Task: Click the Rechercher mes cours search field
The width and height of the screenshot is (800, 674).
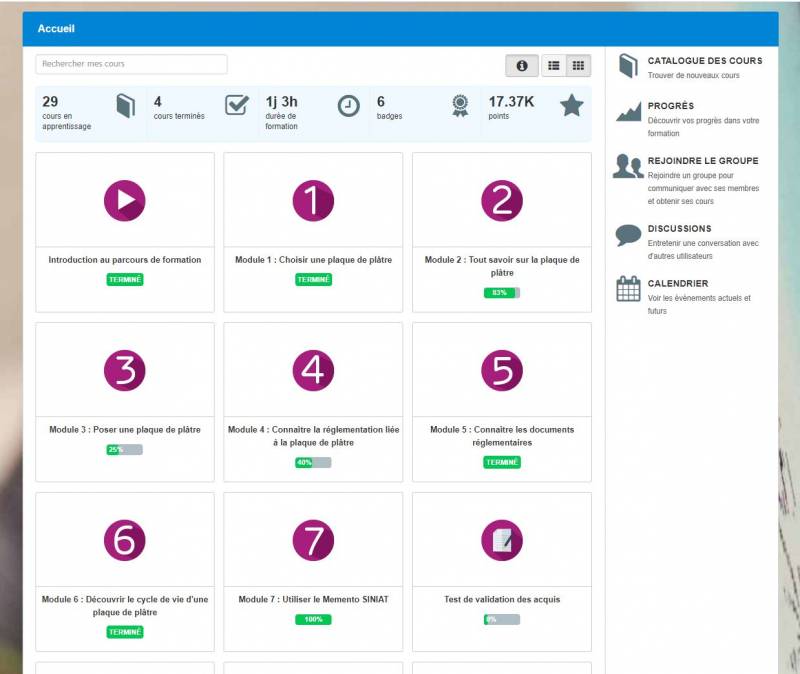Action: click(131, 64)
